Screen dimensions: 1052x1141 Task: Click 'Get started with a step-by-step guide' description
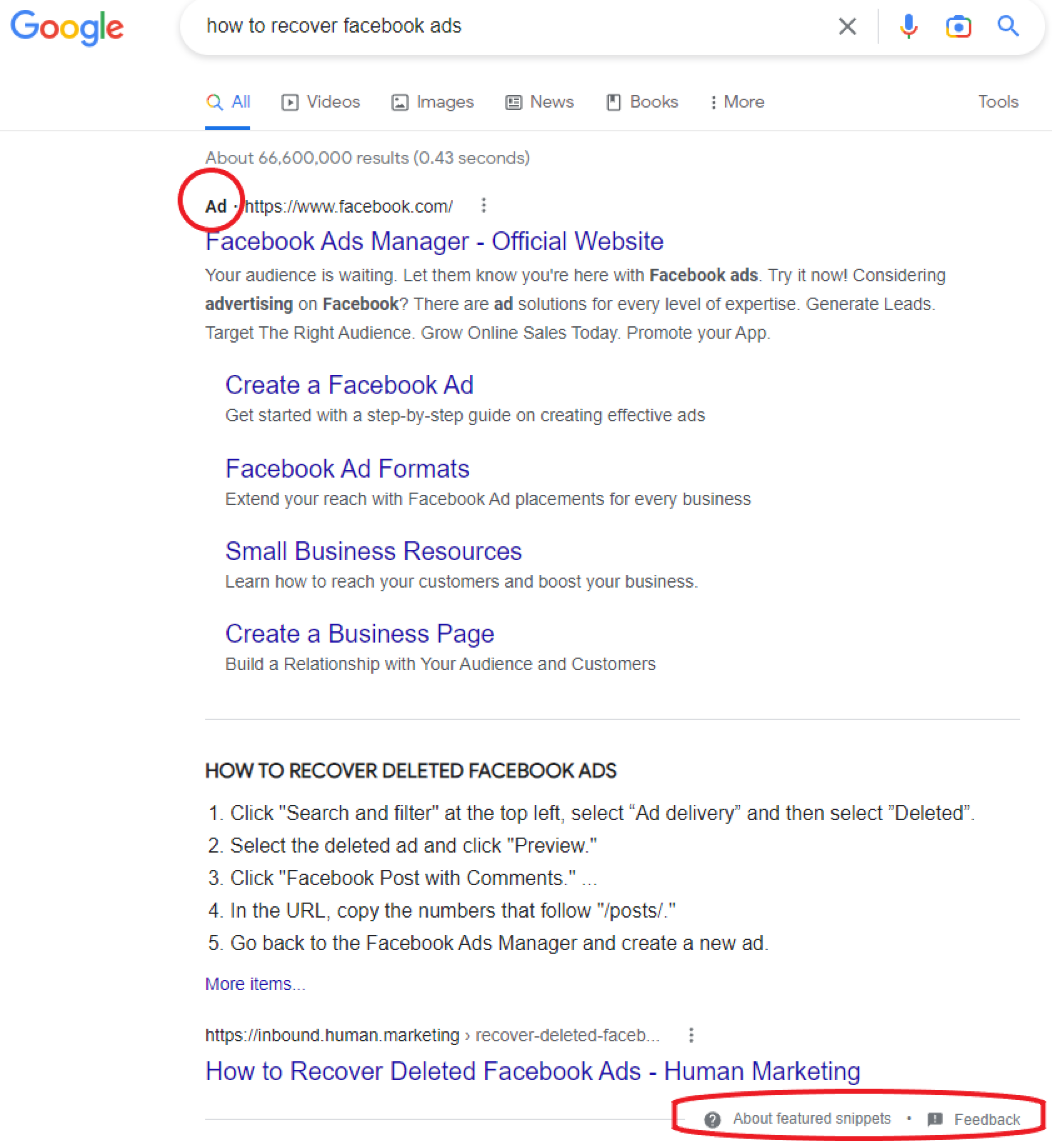pos(465,416)
